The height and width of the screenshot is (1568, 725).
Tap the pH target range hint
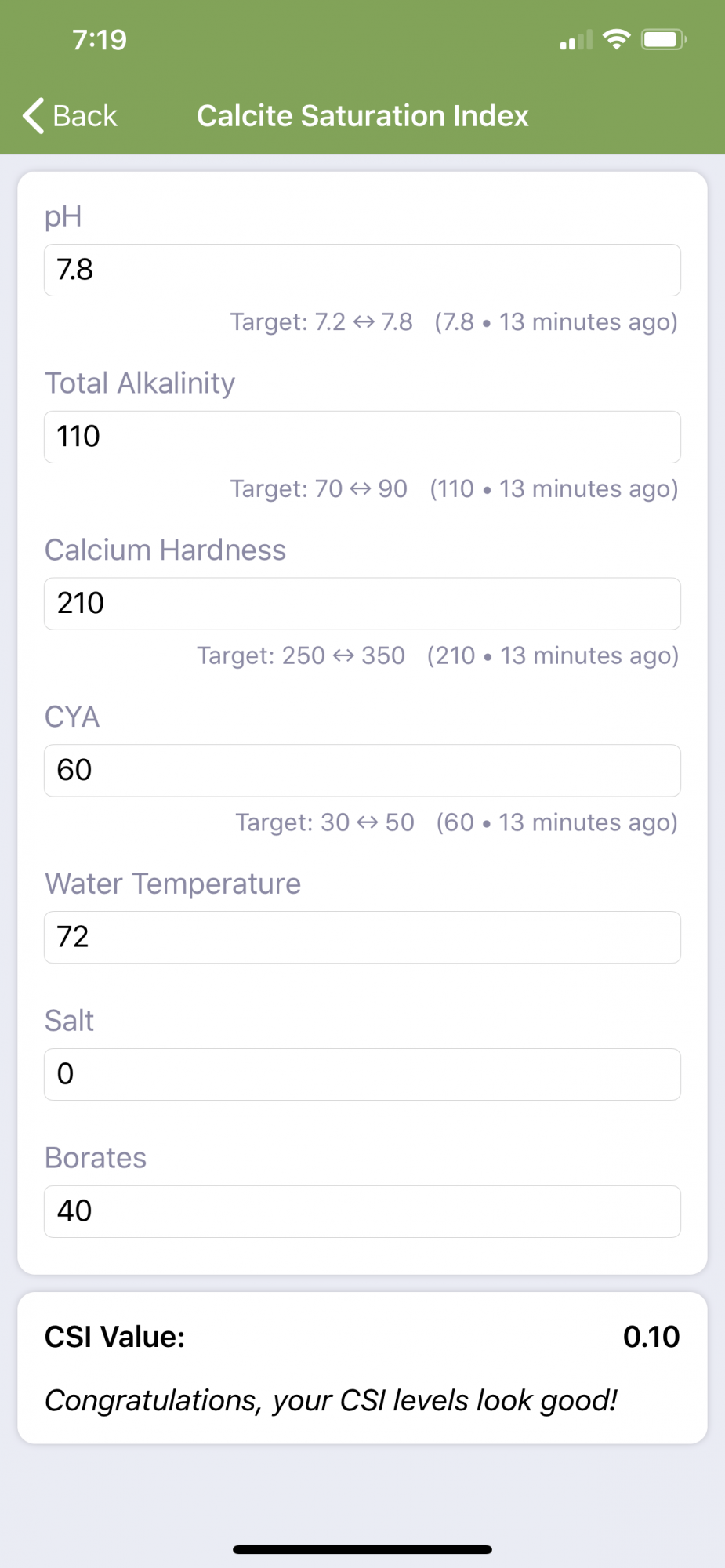pos(321,322)
